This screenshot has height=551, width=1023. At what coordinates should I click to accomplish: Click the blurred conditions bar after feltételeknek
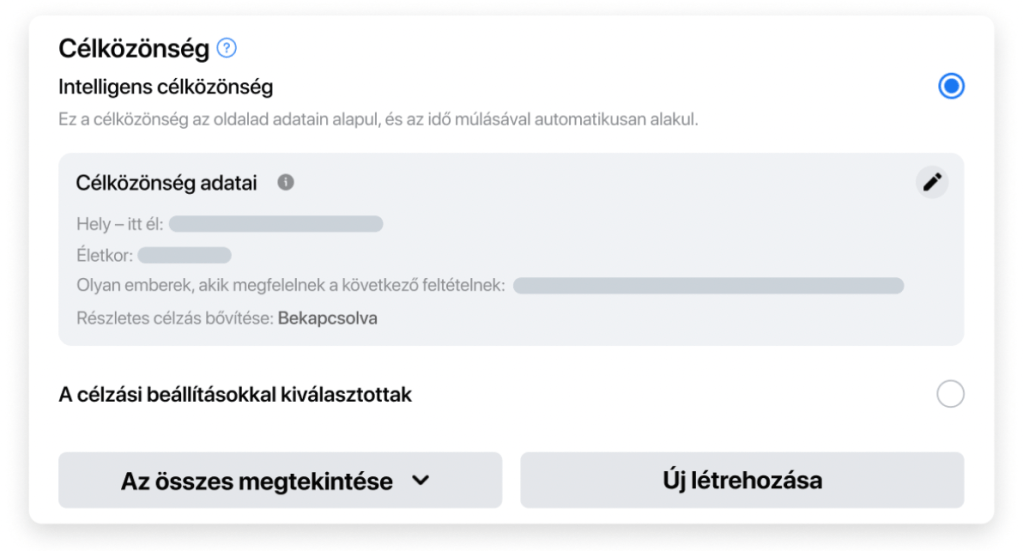point(708,286)
